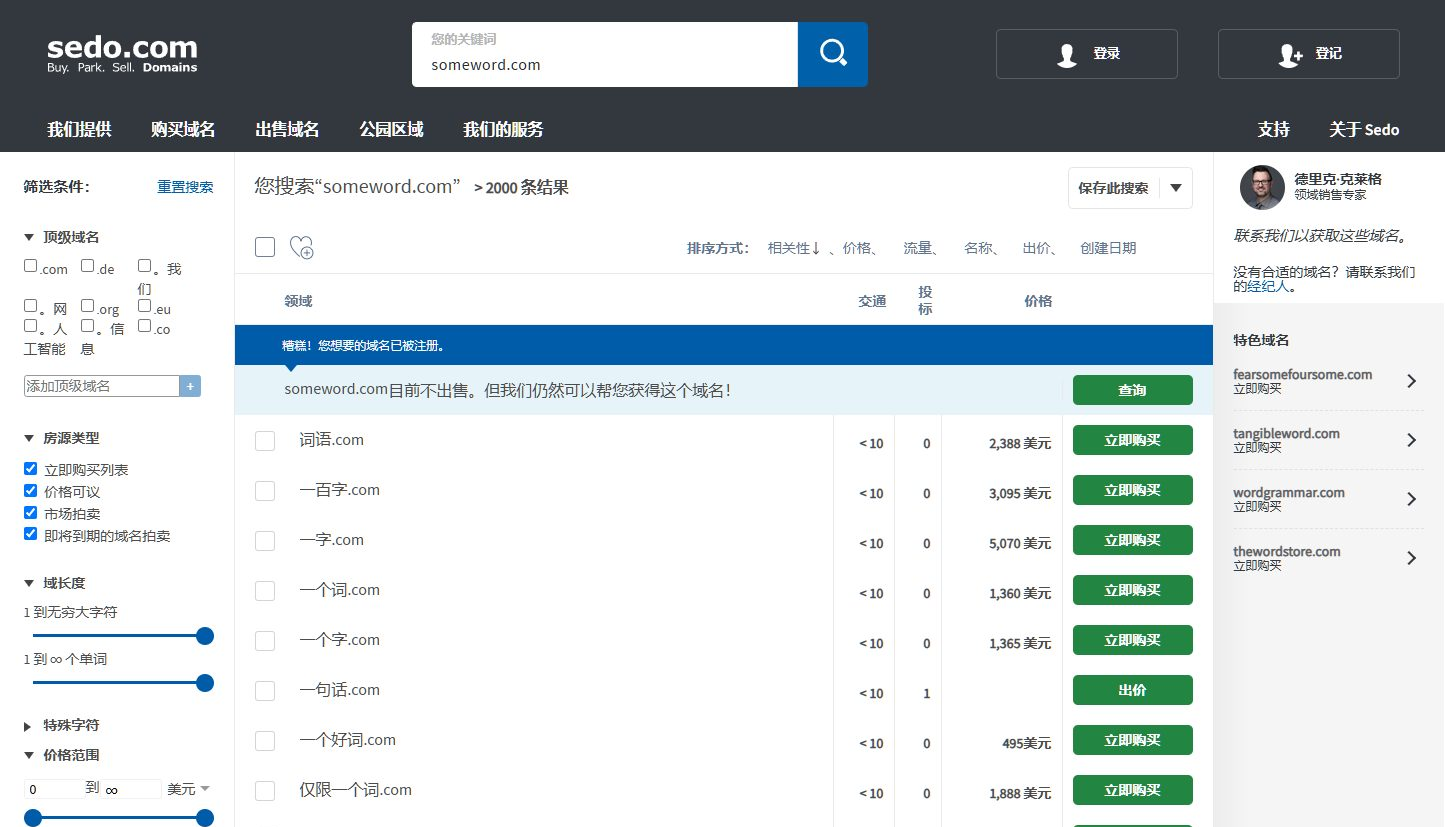Sort results by 价格
The image size is (1445, 827).
coord(857,248)
